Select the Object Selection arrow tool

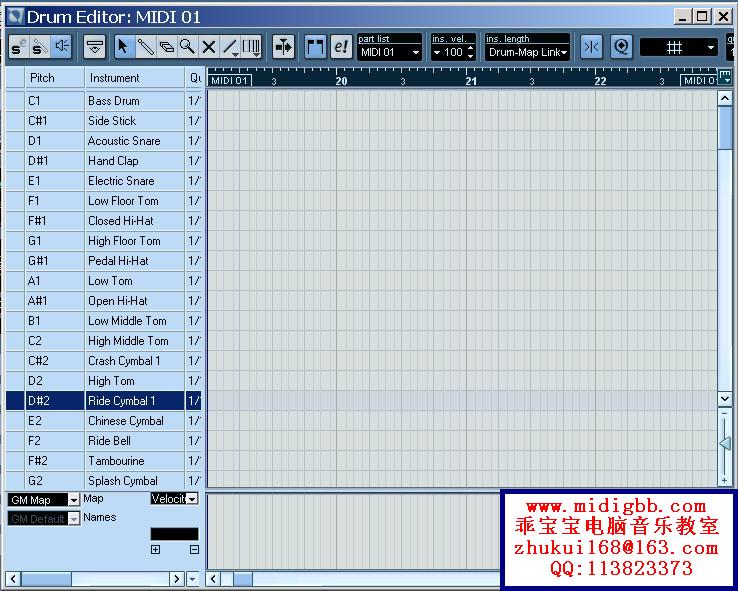pyautogui.click(x=123, y=47)
